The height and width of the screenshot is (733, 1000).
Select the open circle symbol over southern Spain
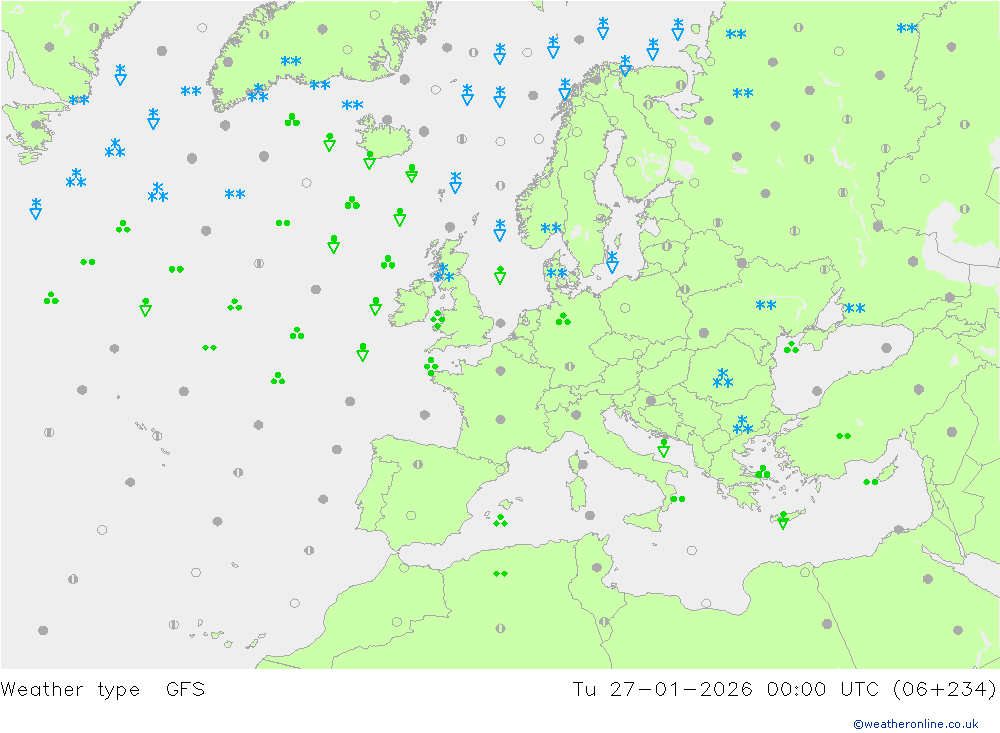[411, 515]
